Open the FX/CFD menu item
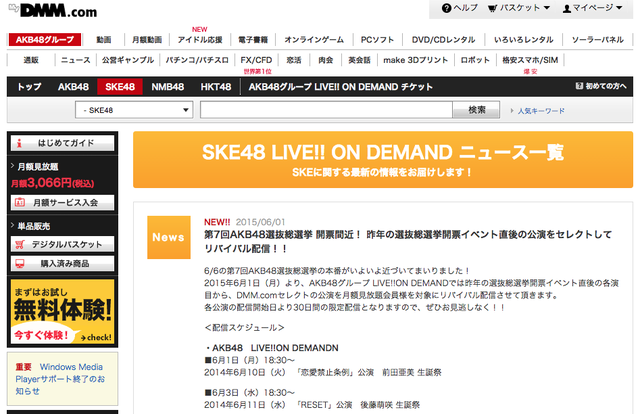This screenshot has height=414, width=640. coord(256,60)
